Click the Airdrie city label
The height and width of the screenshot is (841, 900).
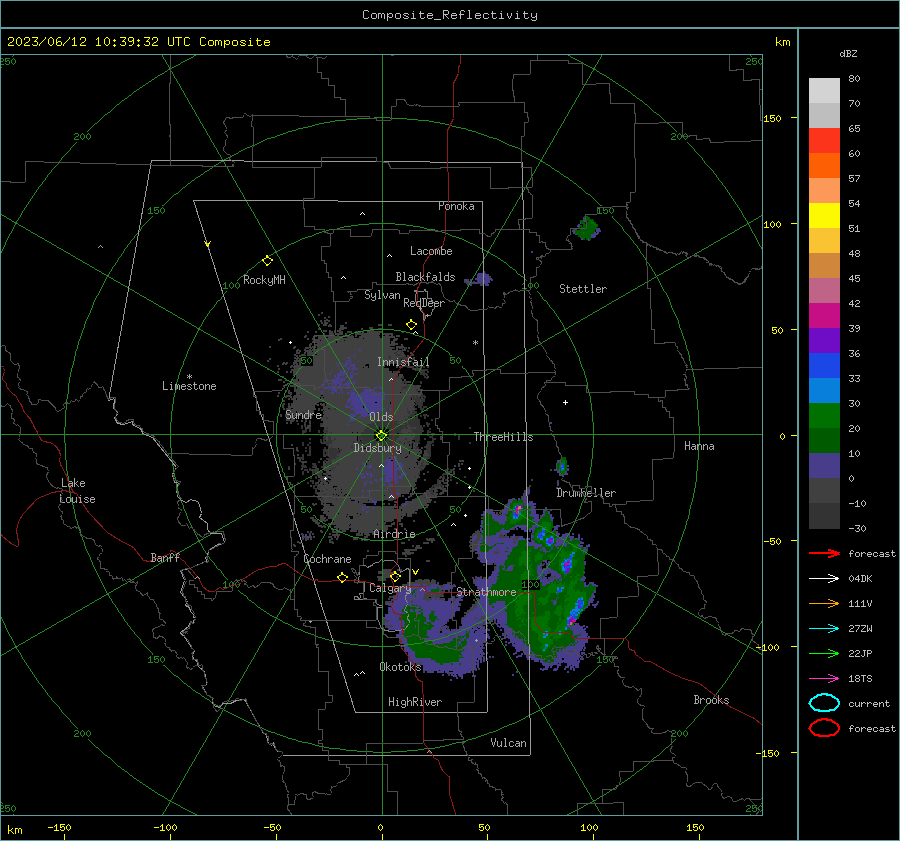[x=394, y=534]
